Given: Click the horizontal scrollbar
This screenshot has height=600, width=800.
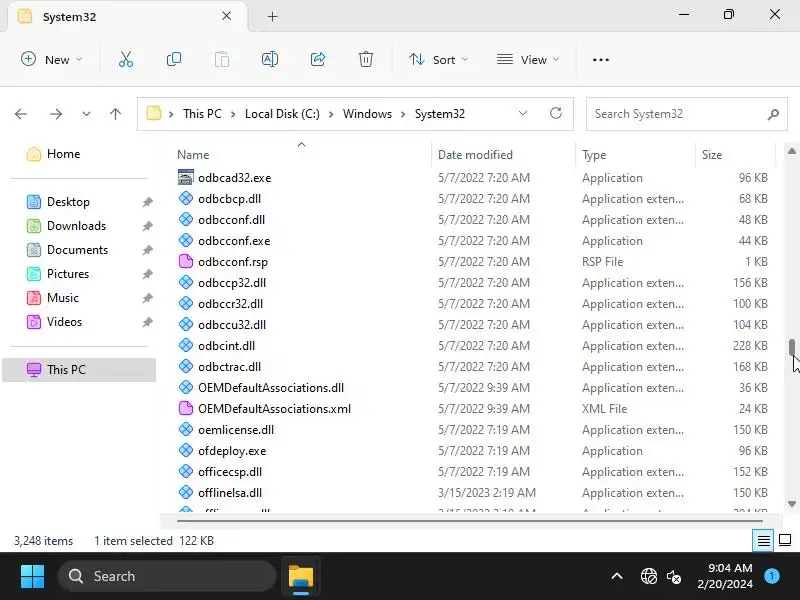Looking at the screenshot, I should tap(470, 521).
